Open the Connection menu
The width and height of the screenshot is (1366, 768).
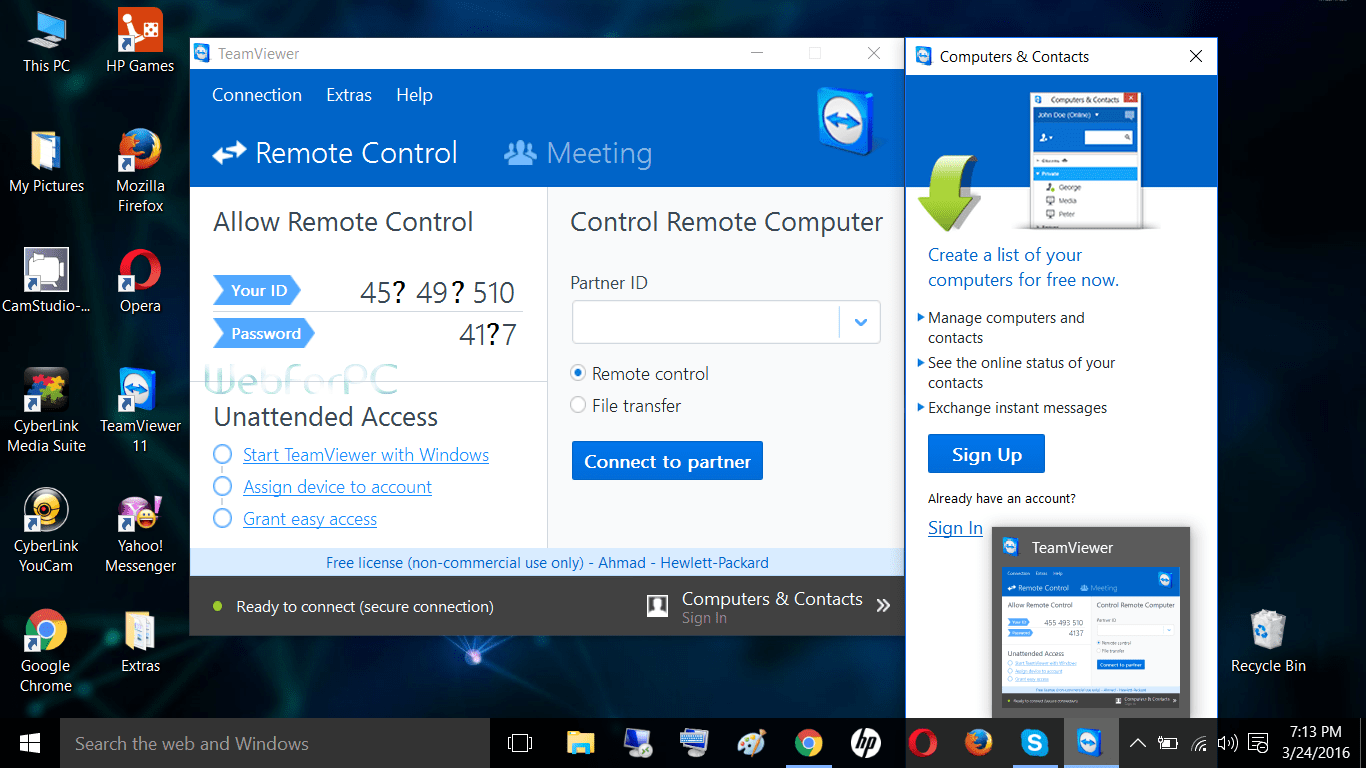[257, 95]
